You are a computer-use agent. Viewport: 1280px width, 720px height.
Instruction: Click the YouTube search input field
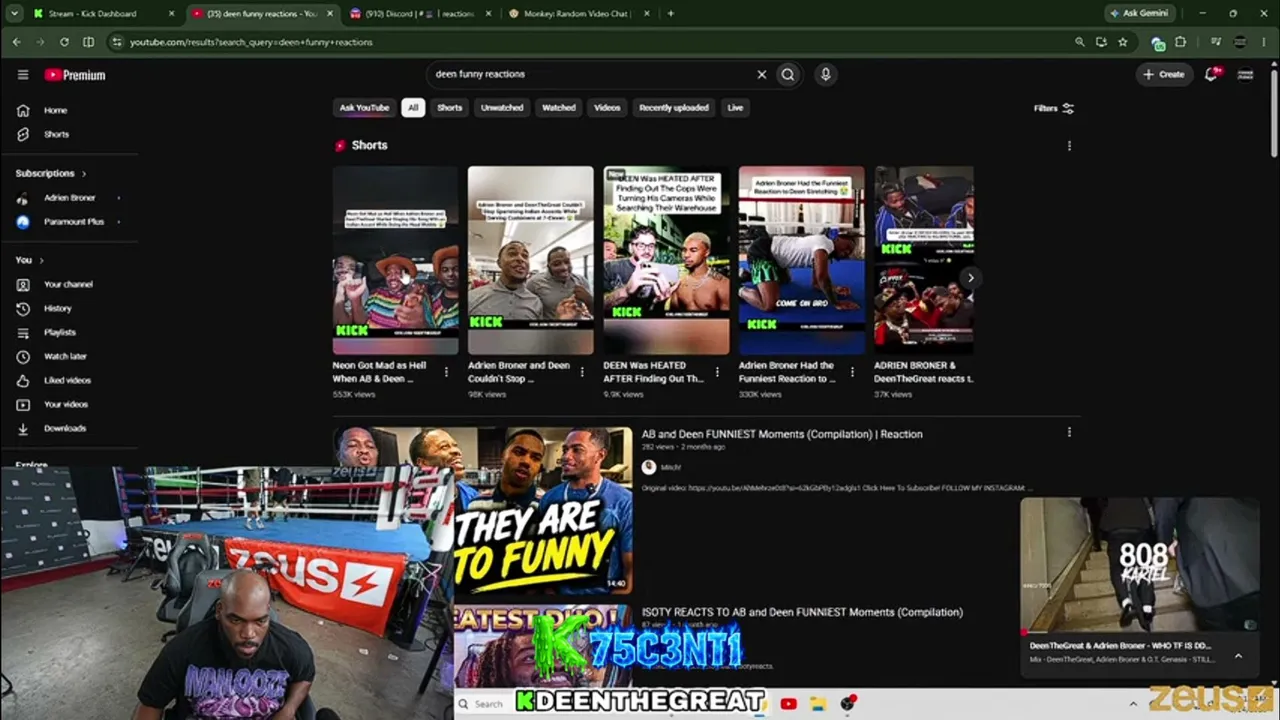[592, 74]
